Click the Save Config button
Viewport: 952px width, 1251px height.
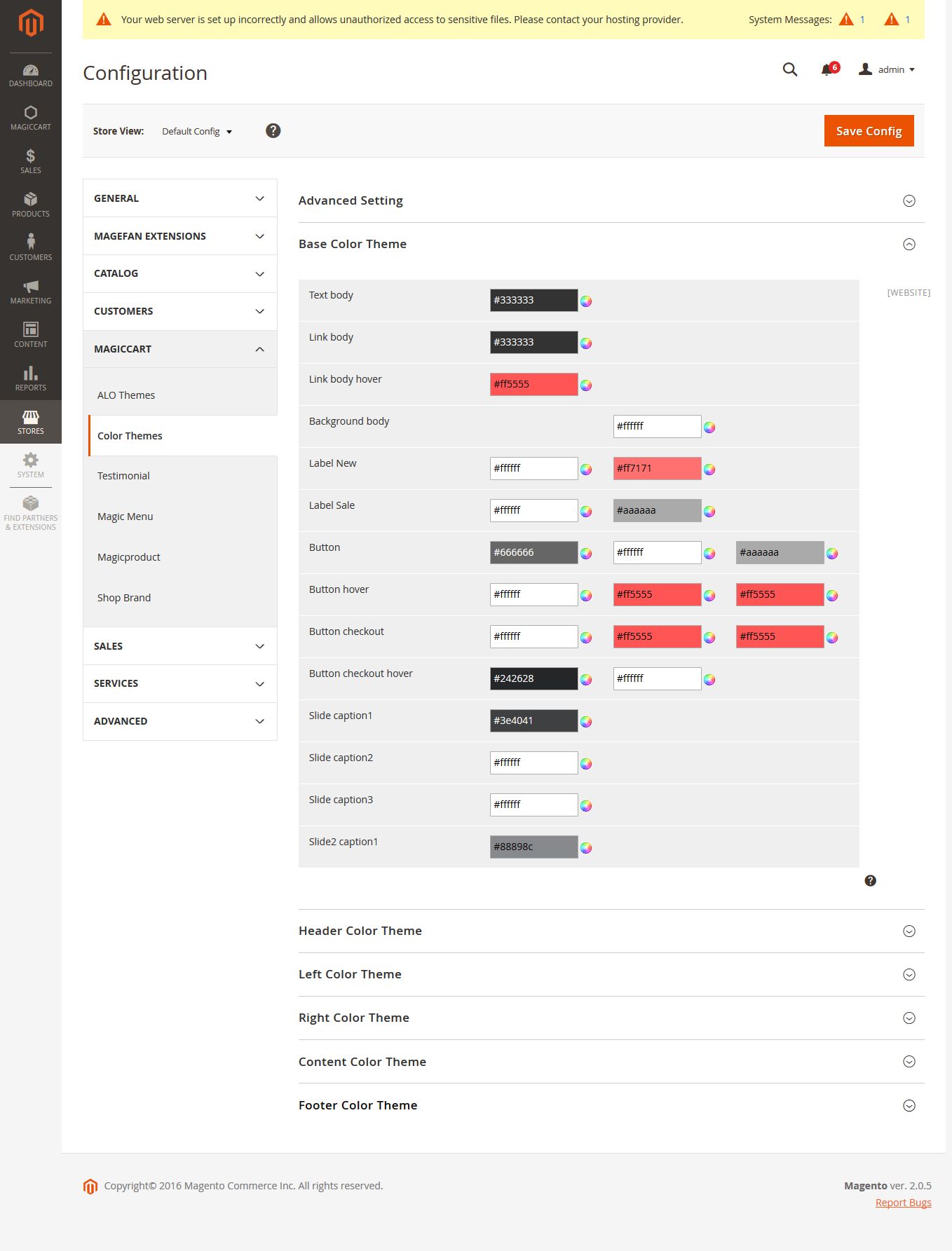(869, 131)
